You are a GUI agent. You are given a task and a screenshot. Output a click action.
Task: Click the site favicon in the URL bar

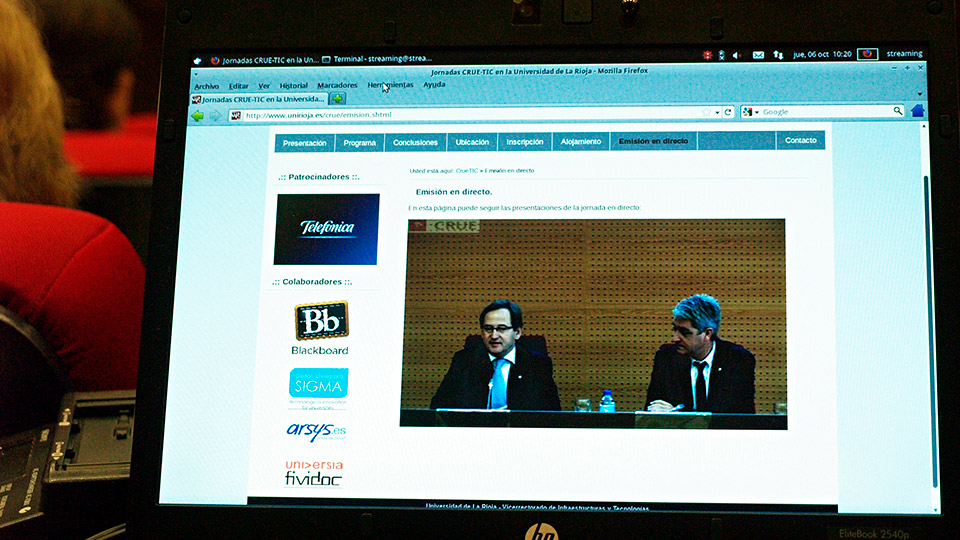236,115
